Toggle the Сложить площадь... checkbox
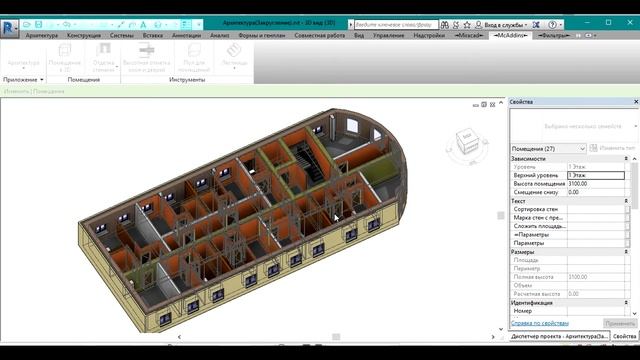Image resolution: width=640 pixels, height=360 pixels. 627,226
